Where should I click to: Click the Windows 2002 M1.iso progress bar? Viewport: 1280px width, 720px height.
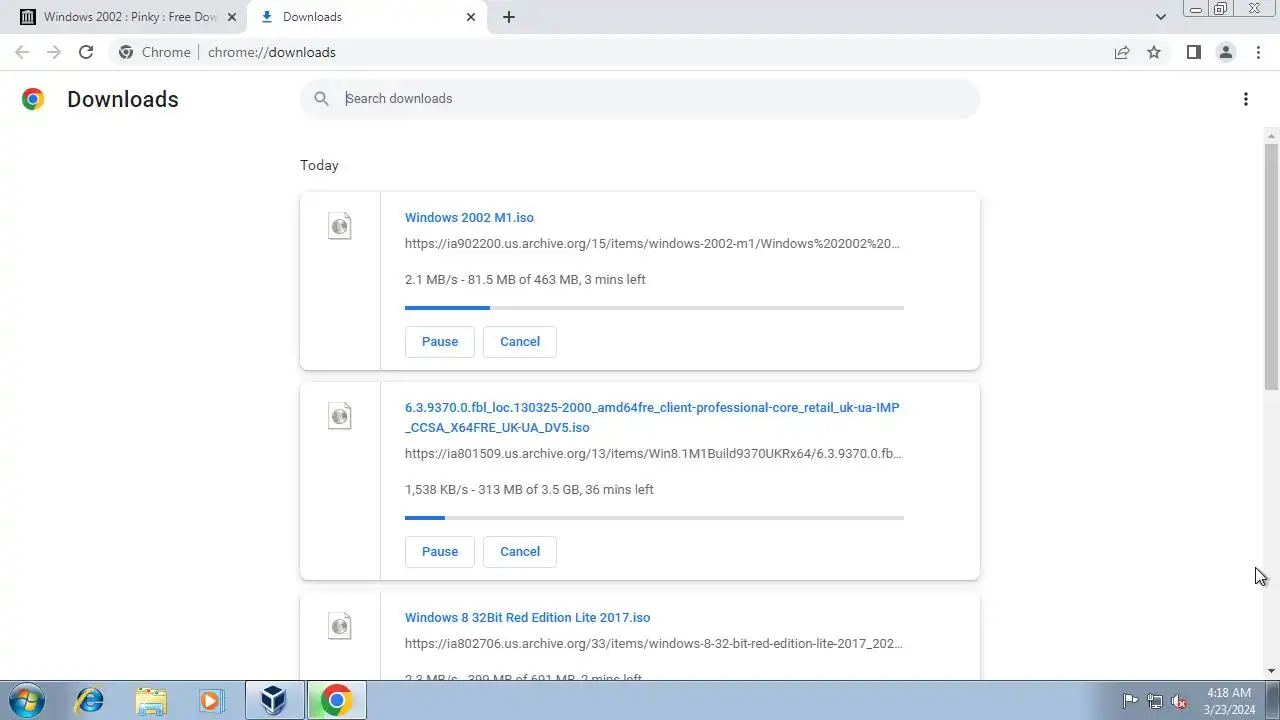(654, 308)
